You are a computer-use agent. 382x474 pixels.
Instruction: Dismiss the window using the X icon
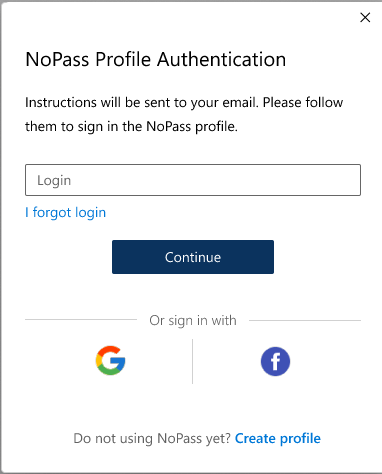[x=365, y=17]
